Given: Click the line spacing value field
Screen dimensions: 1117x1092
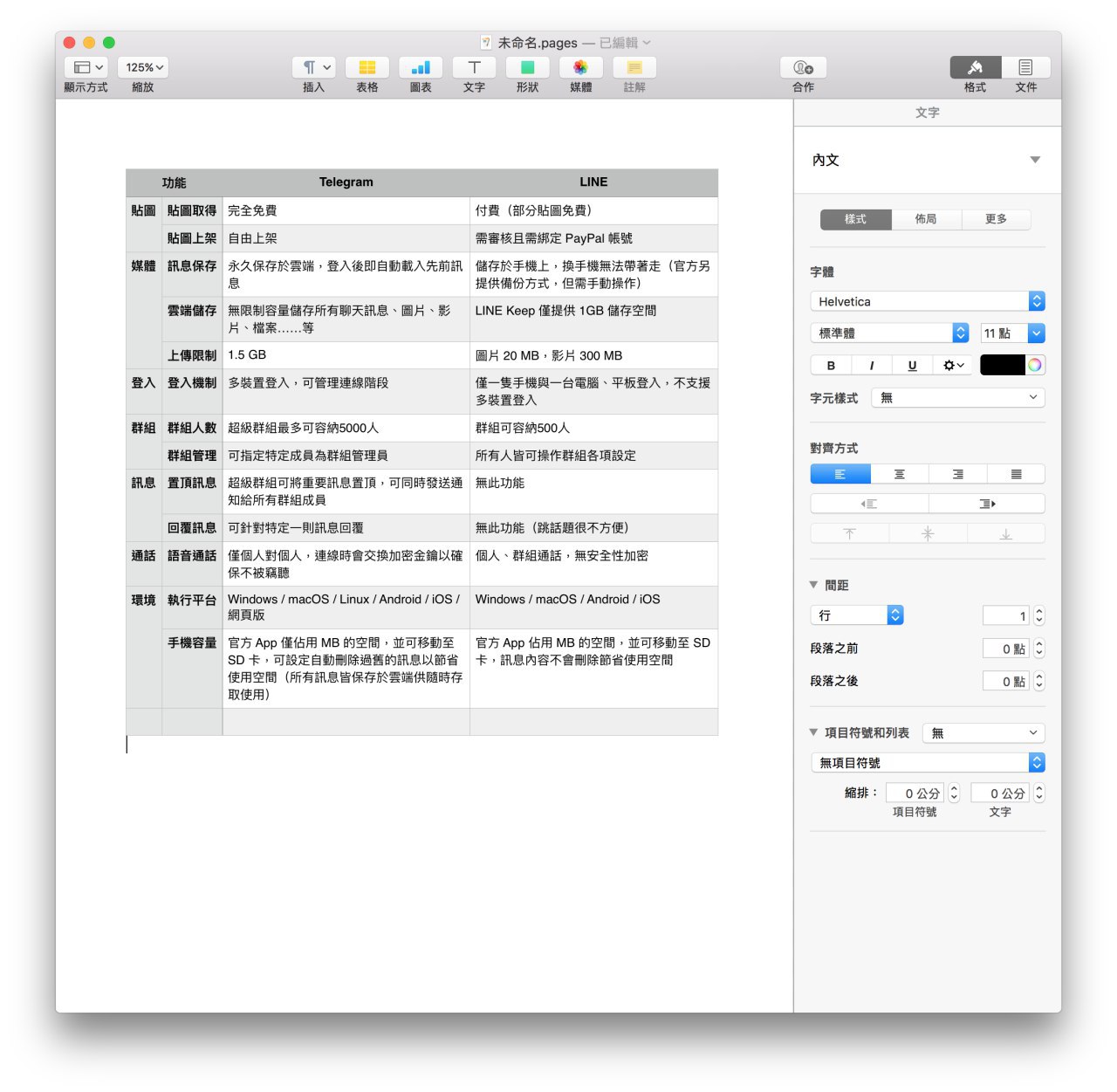Looking at the screenshot, I should click(1006, 616).
